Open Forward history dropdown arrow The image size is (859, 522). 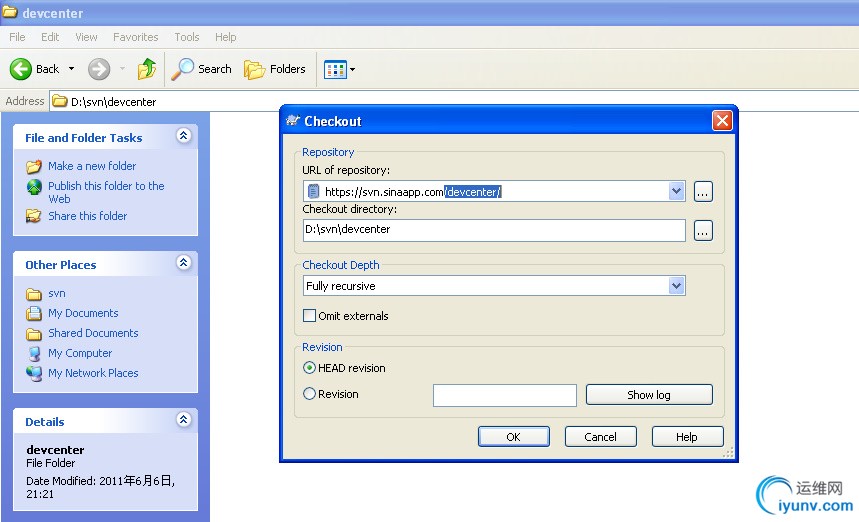click(122, 69)
